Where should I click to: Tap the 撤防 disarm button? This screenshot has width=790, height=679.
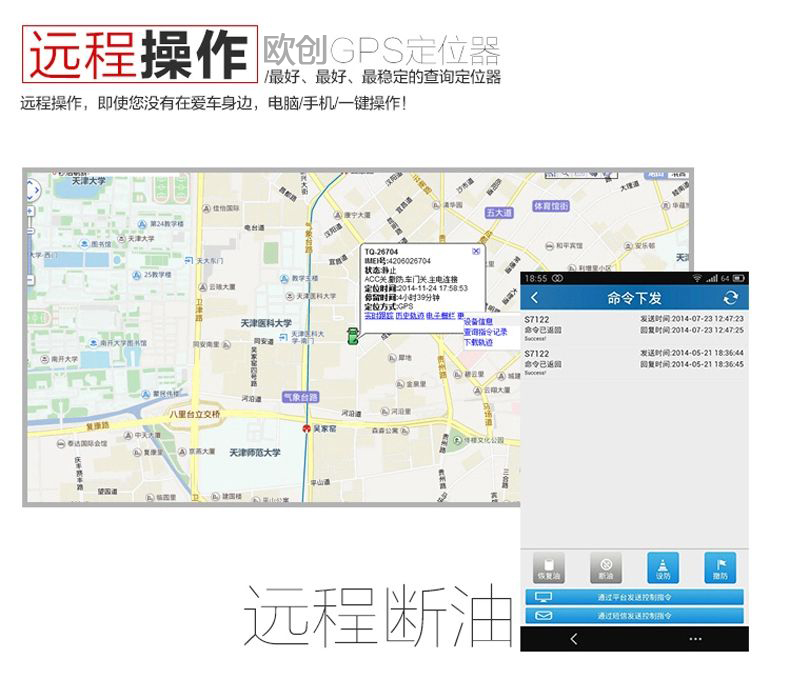point(720,568)
